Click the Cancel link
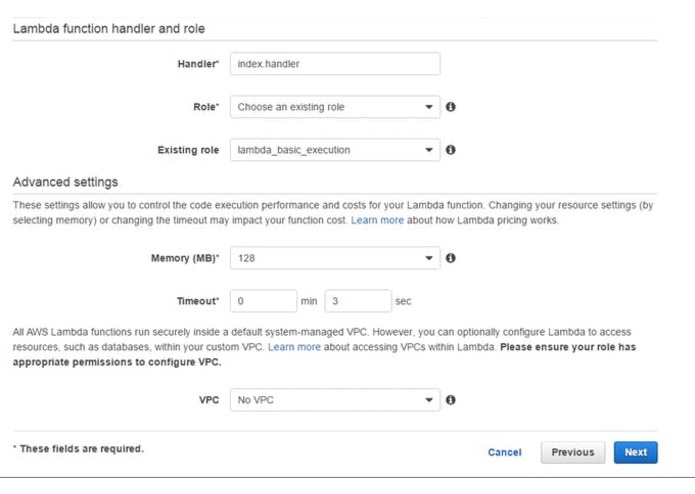695x494 pixels. click(x=504, y=452)
